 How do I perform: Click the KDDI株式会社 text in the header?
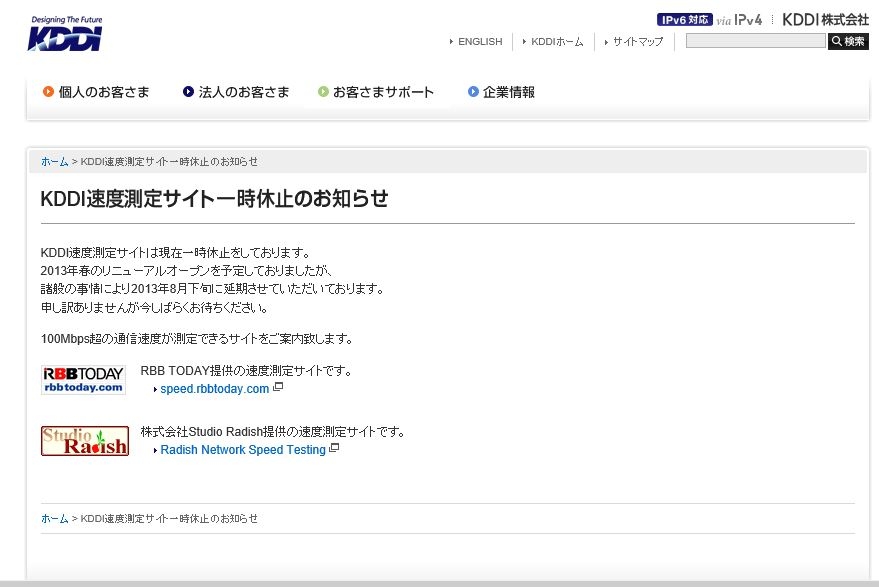click(825, 20)
